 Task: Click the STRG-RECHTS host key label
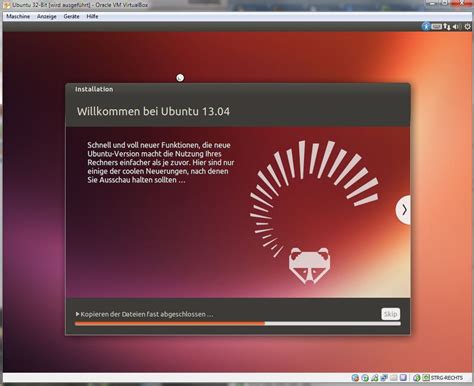click(447, 378)
